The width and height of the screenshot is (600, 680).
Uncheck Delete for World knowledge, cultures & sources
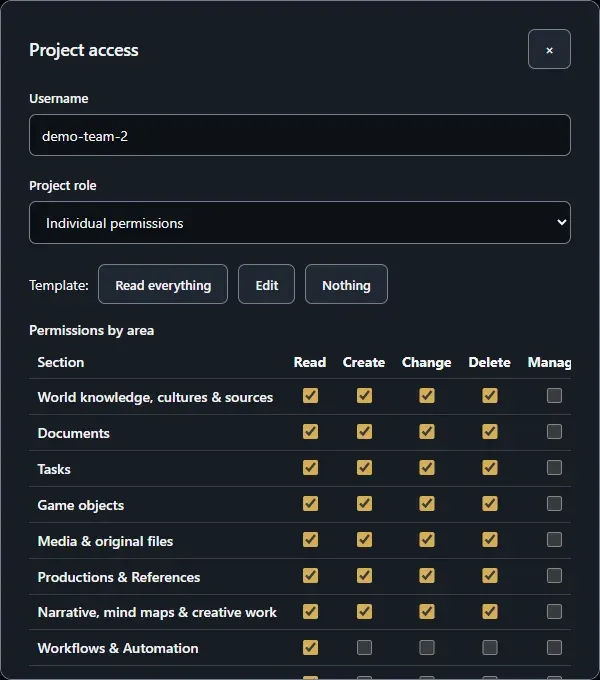490,396
